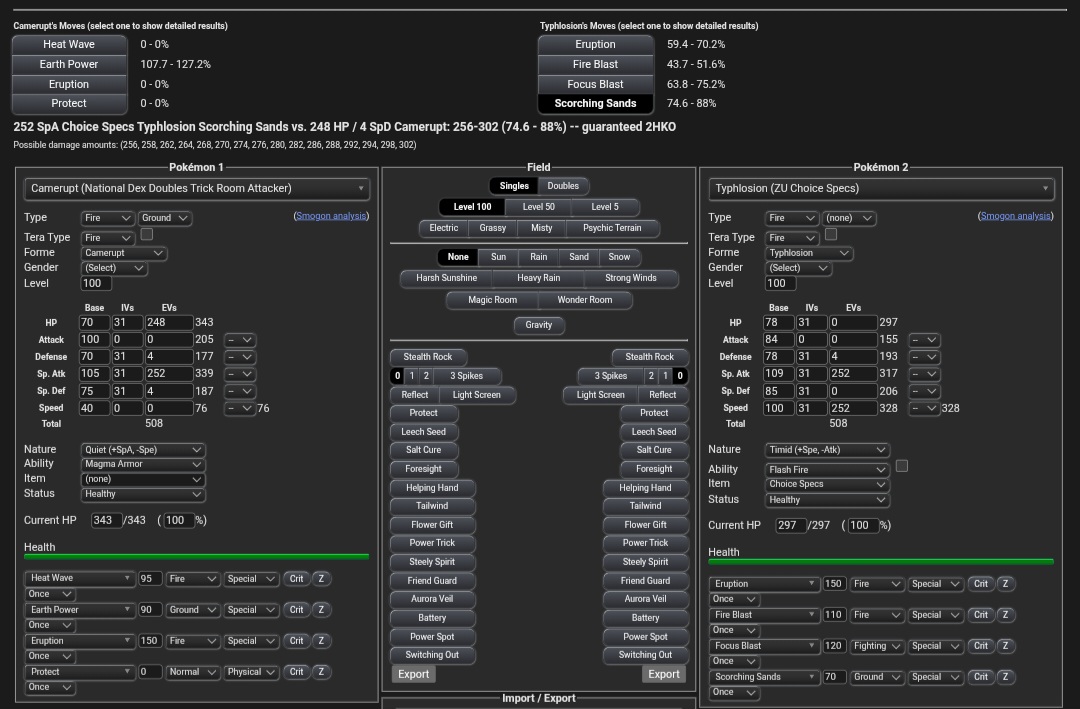Click the right Export button

coord(664,675)
